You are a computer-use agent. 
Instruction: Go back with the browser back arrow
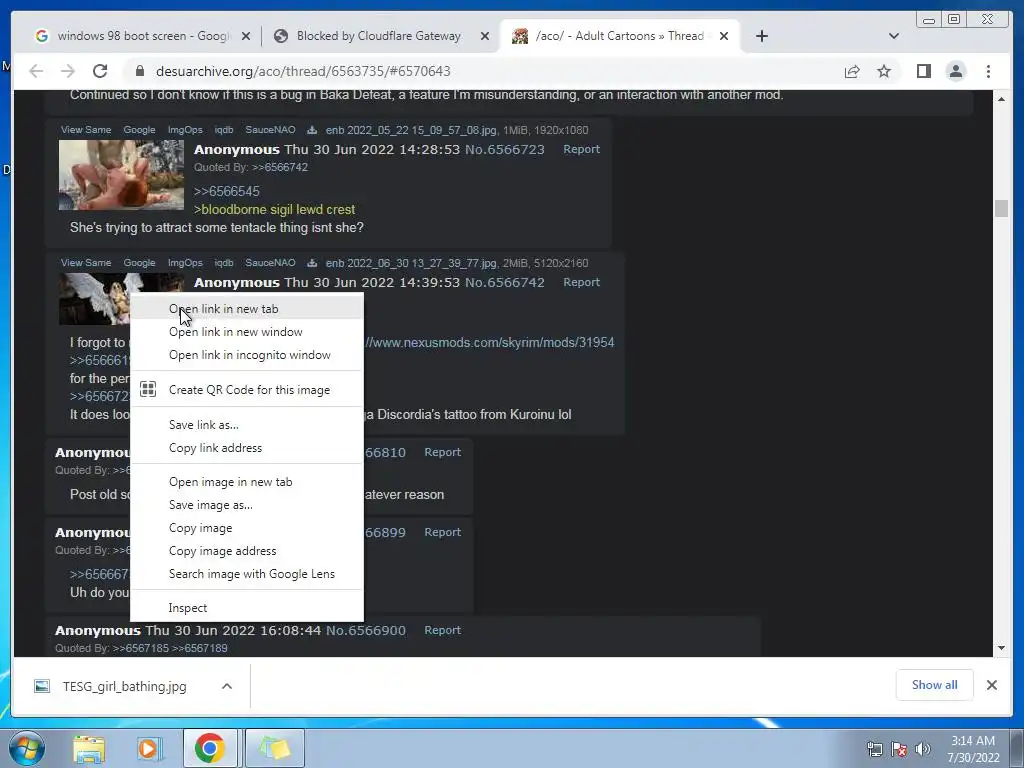click(x=36, y=71)
